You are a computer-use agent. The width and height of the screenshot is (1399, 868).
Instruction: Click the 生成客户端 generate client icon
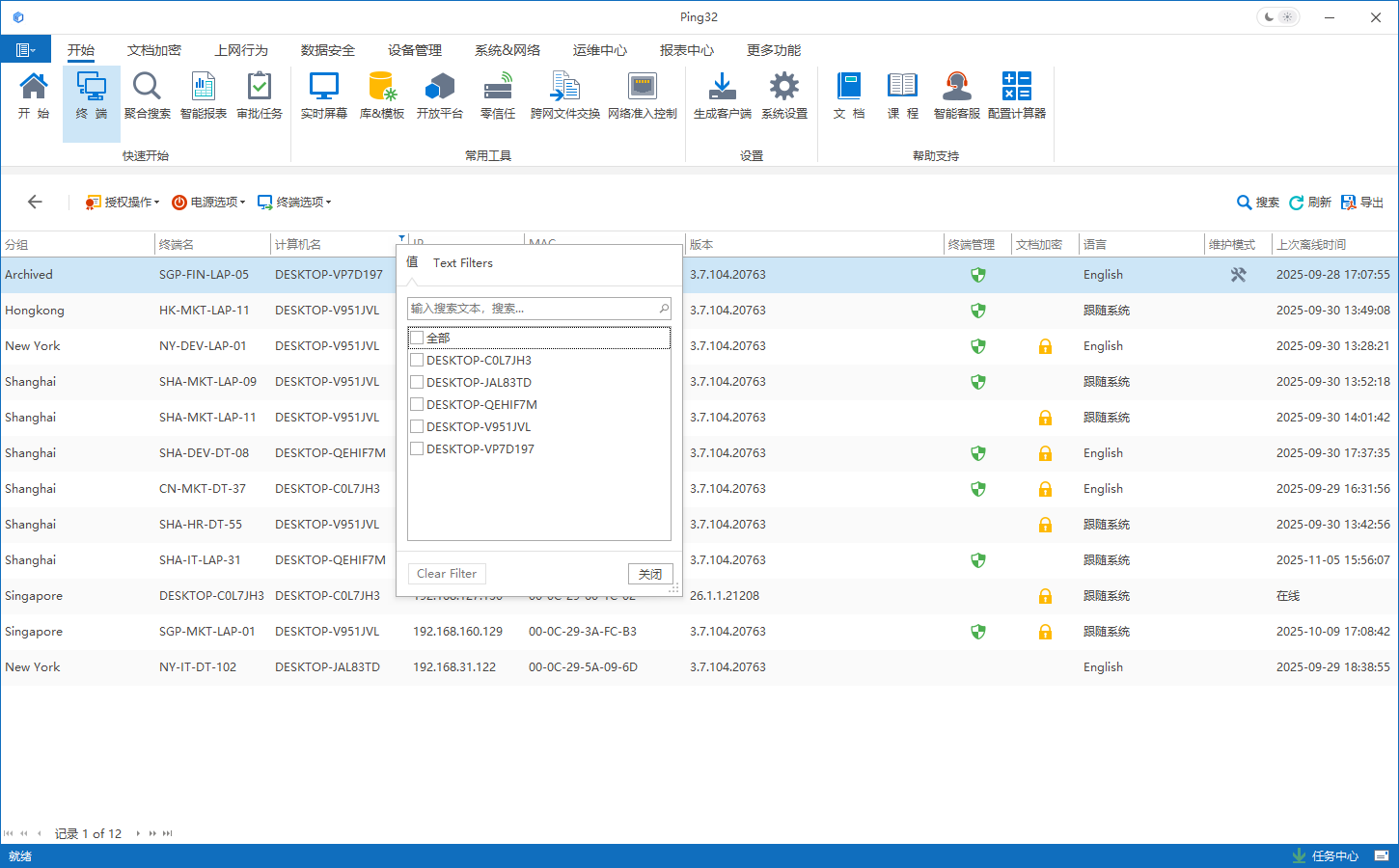[x=722, y=95]
